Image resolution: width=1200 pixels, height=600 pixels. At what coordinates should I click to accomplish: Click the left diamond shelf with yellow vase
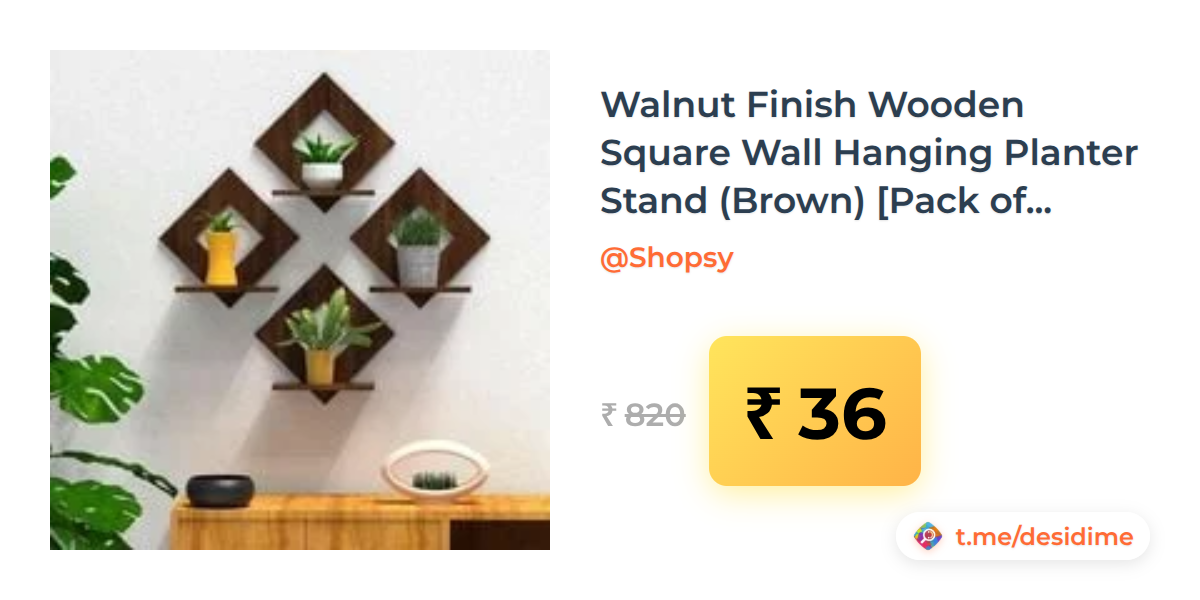[228, 238]
